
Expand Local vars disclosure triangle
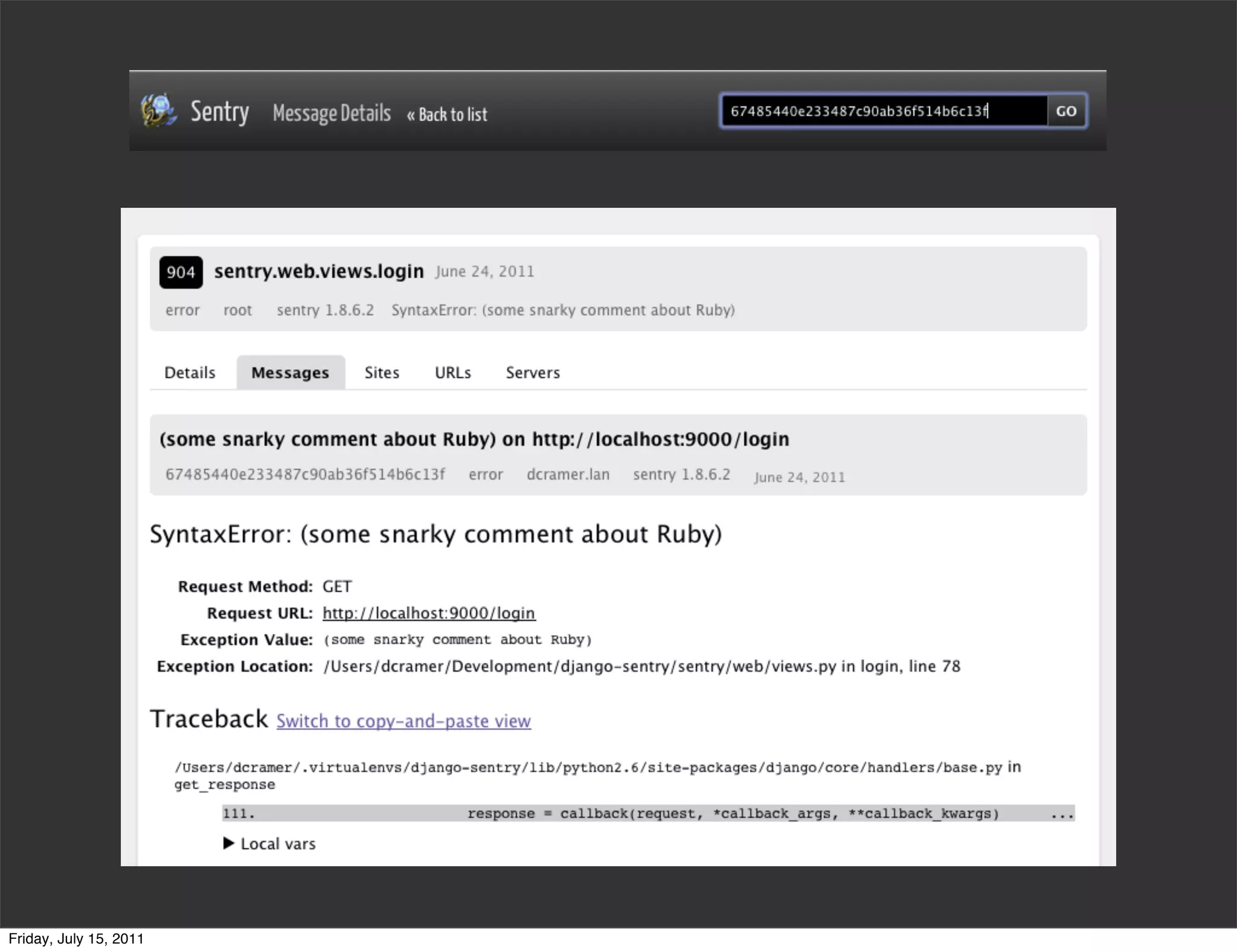[228, 843]
